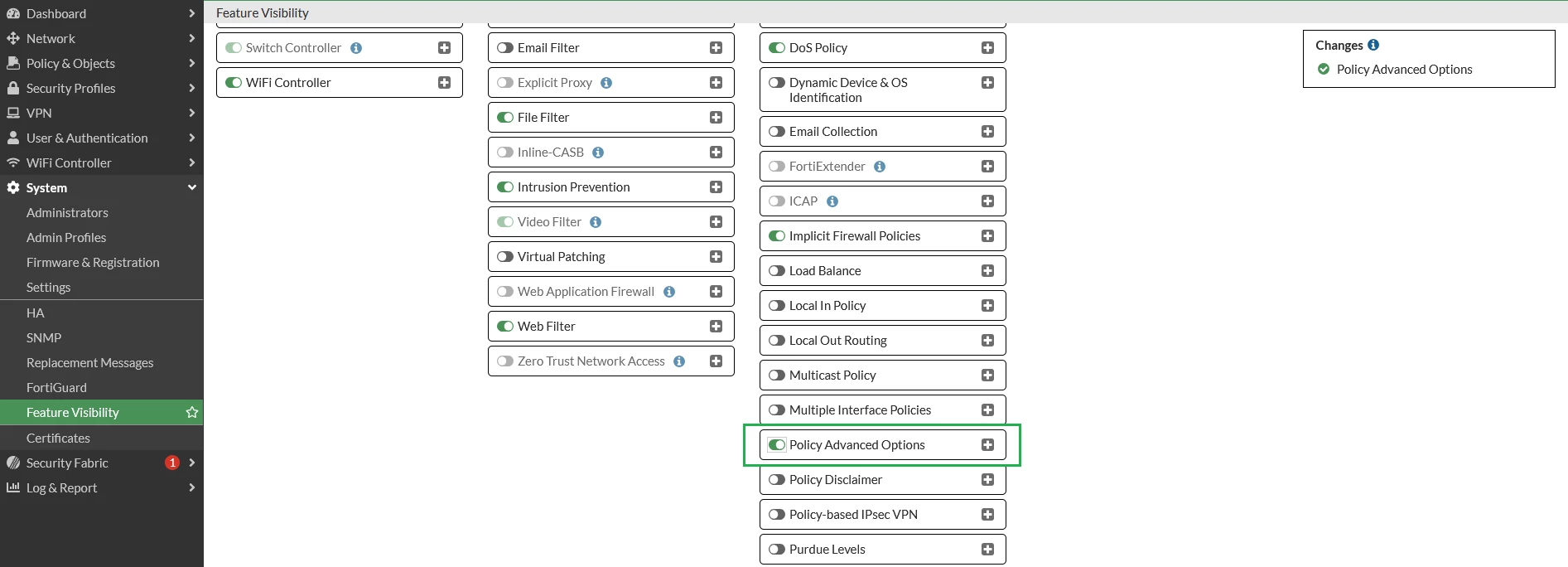Turn off Intrusion Prevention toggle

click(505, 187)
